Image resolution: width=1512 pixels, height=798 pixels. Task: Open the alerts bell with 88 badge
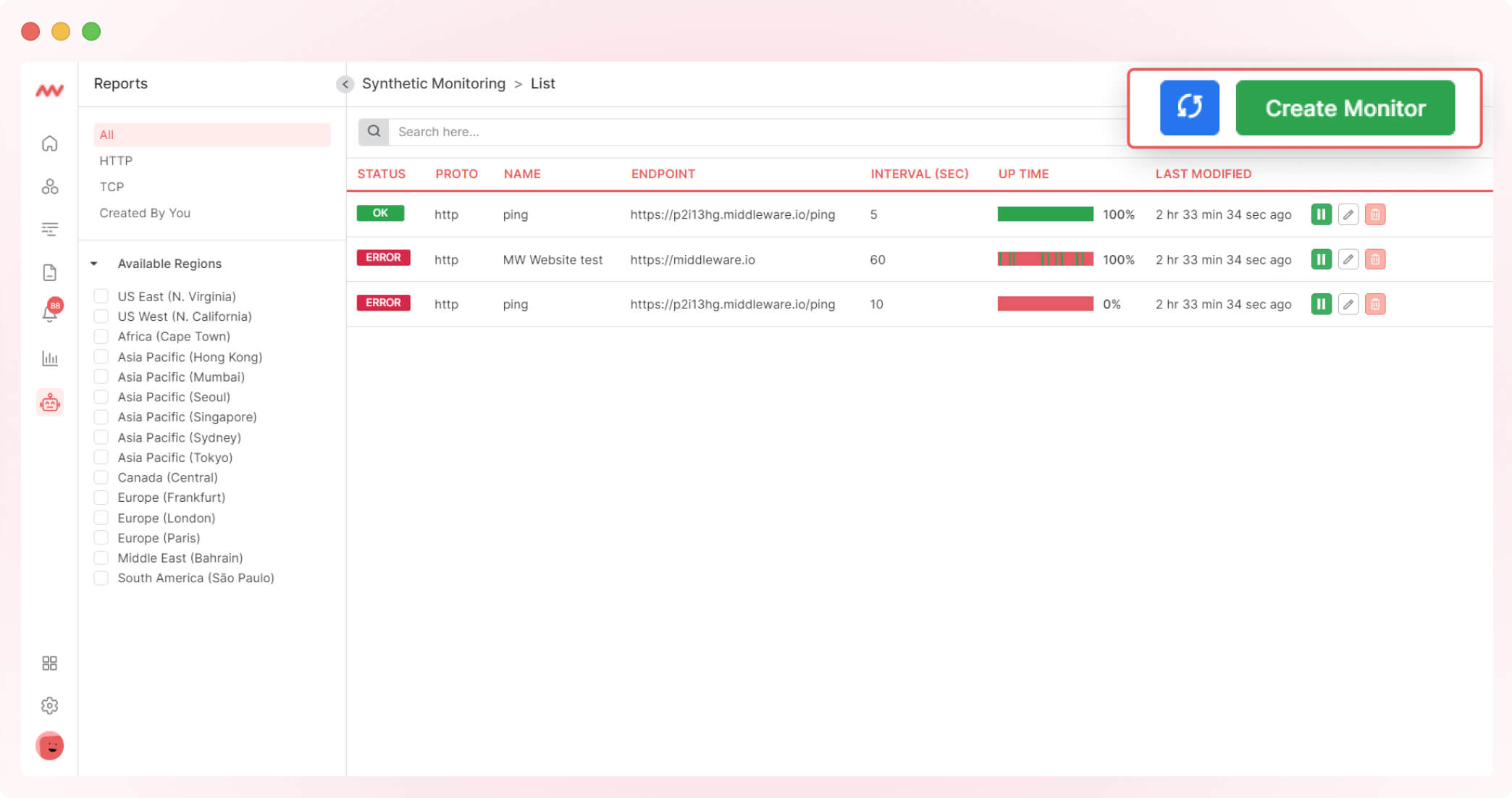pyautogui.click(x=50, y=313)
